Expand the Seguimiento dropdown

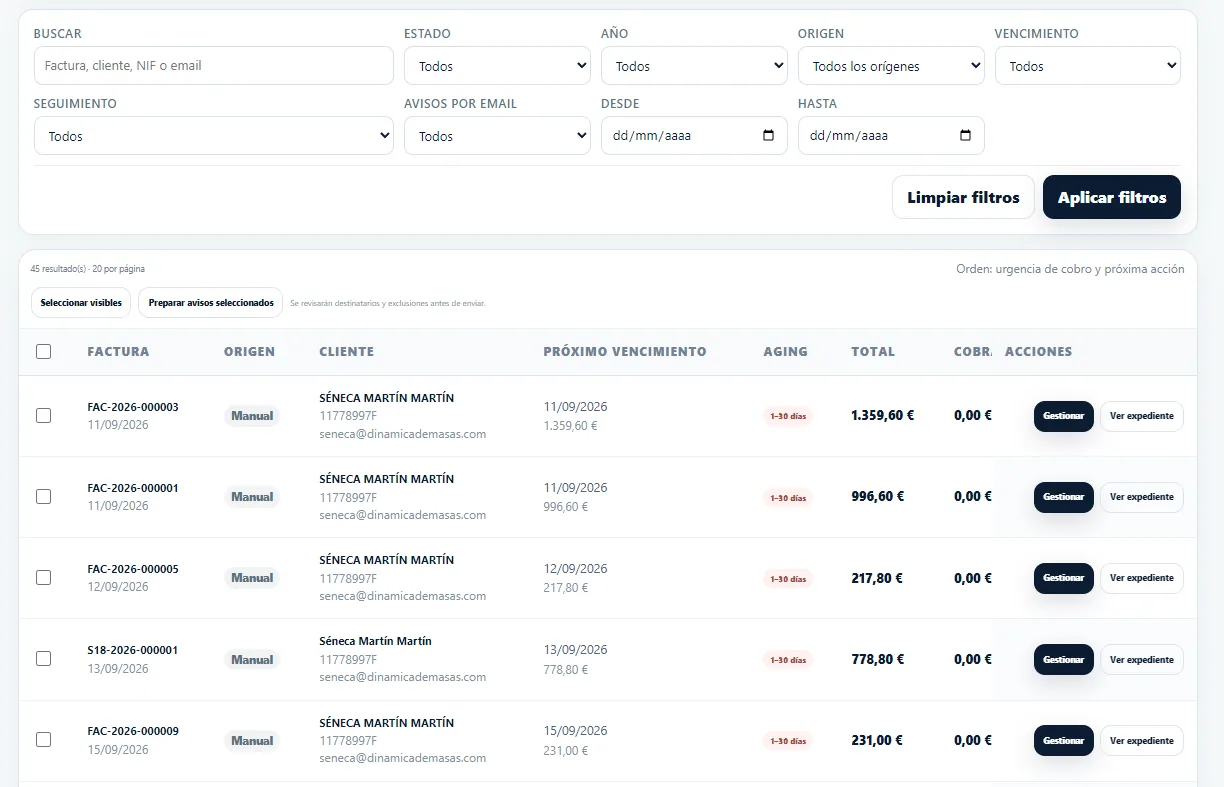click(x=214, y=136)
